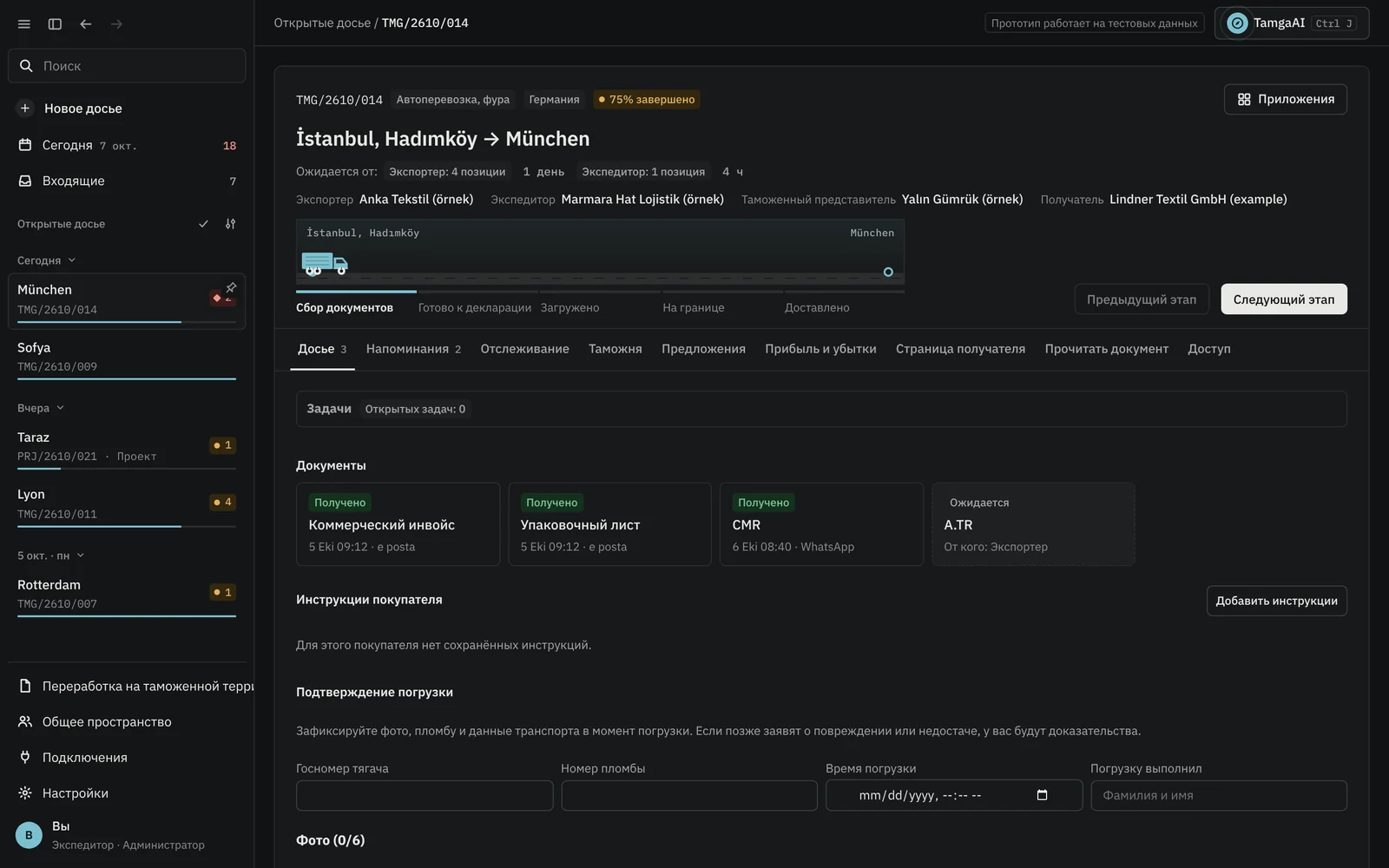The image size is (1389, 868).
Task: Open the hamburger menu icon
Action: pyautogui.click(x=24, y=24)
